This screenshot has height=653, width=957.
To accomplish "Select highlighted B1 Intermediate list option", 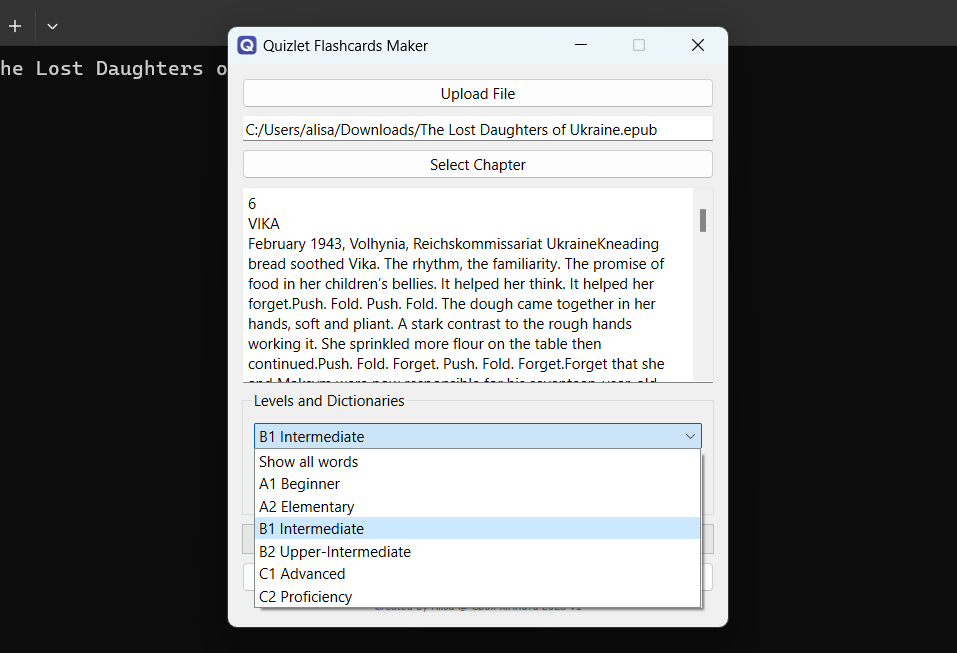I will point(477,529).
